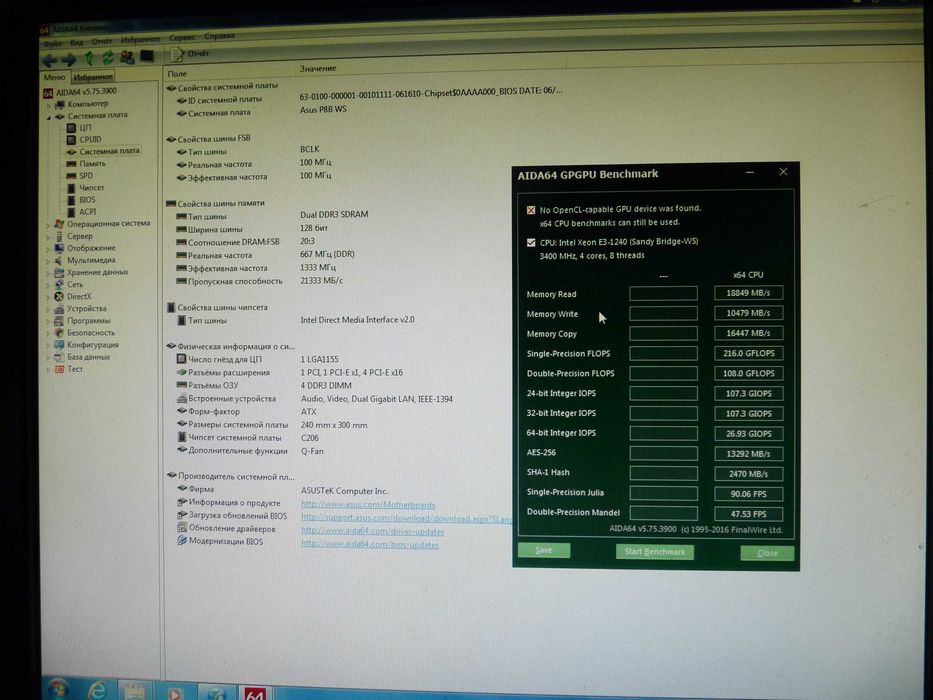933x700 pixels.
Task: Click the users/audit toolbar icon
Action: 127,57
